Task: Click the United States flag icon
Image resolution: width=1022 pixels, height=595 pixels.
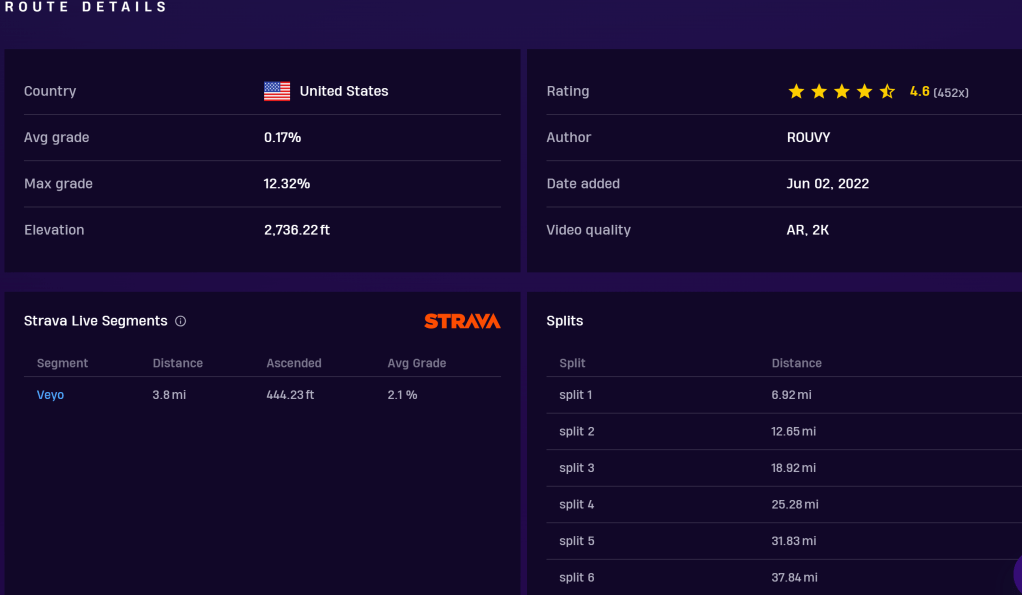Action: coord(277,91)
